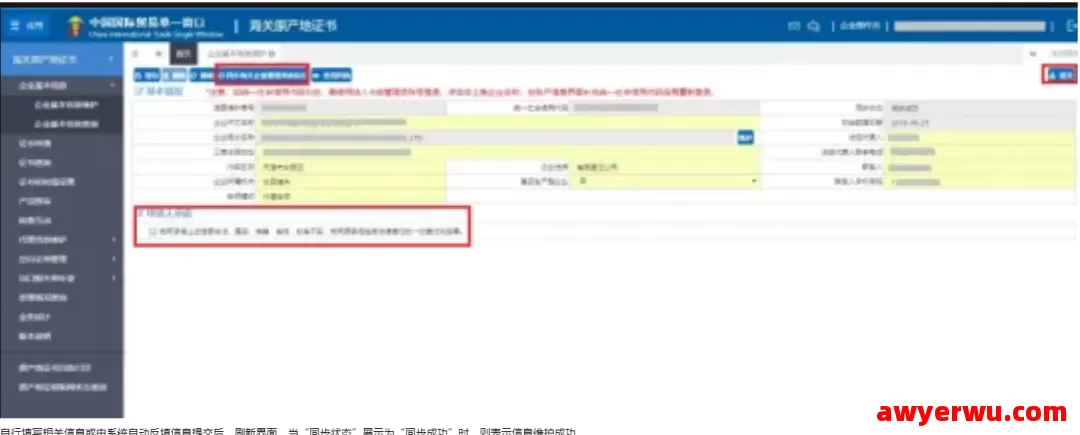The width and height of the screenshot is (1080, 435).
Task: Open 证书申请 in the sidebar
Action: [x=34, y=144]
